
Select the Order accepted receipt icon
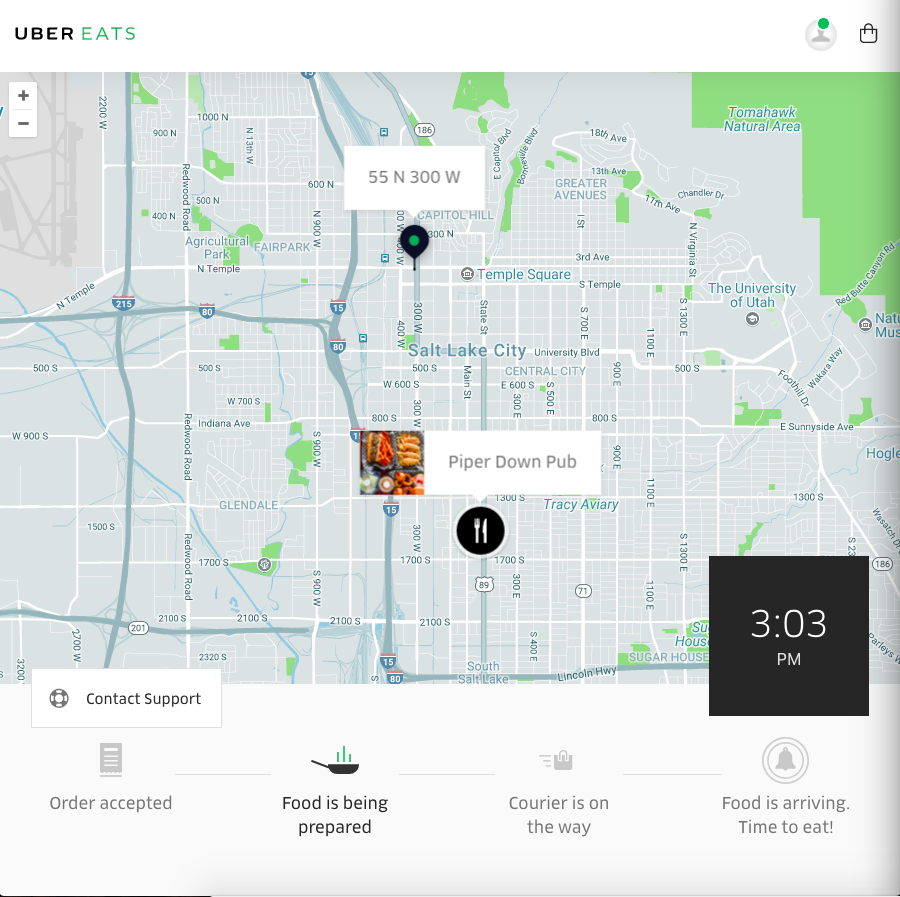point(110,760)
